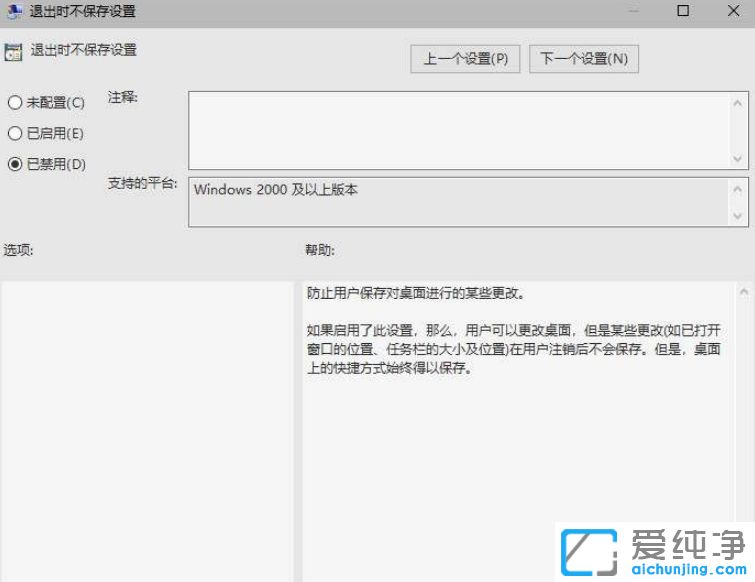The image size is (755, 582).
Task: Click the 帮助: label
Action: tap(320, 250)
